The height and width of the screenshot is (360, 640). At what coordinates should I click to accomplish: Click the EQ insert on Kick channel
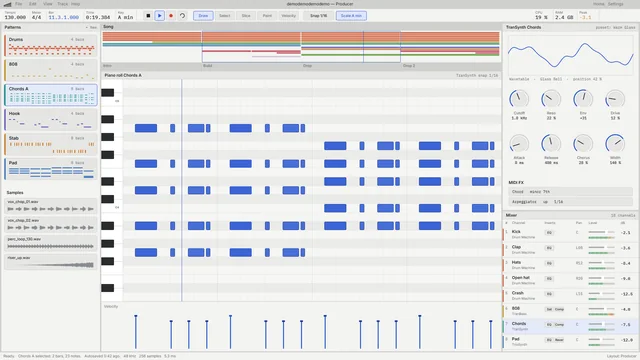(x=549, y=233)
